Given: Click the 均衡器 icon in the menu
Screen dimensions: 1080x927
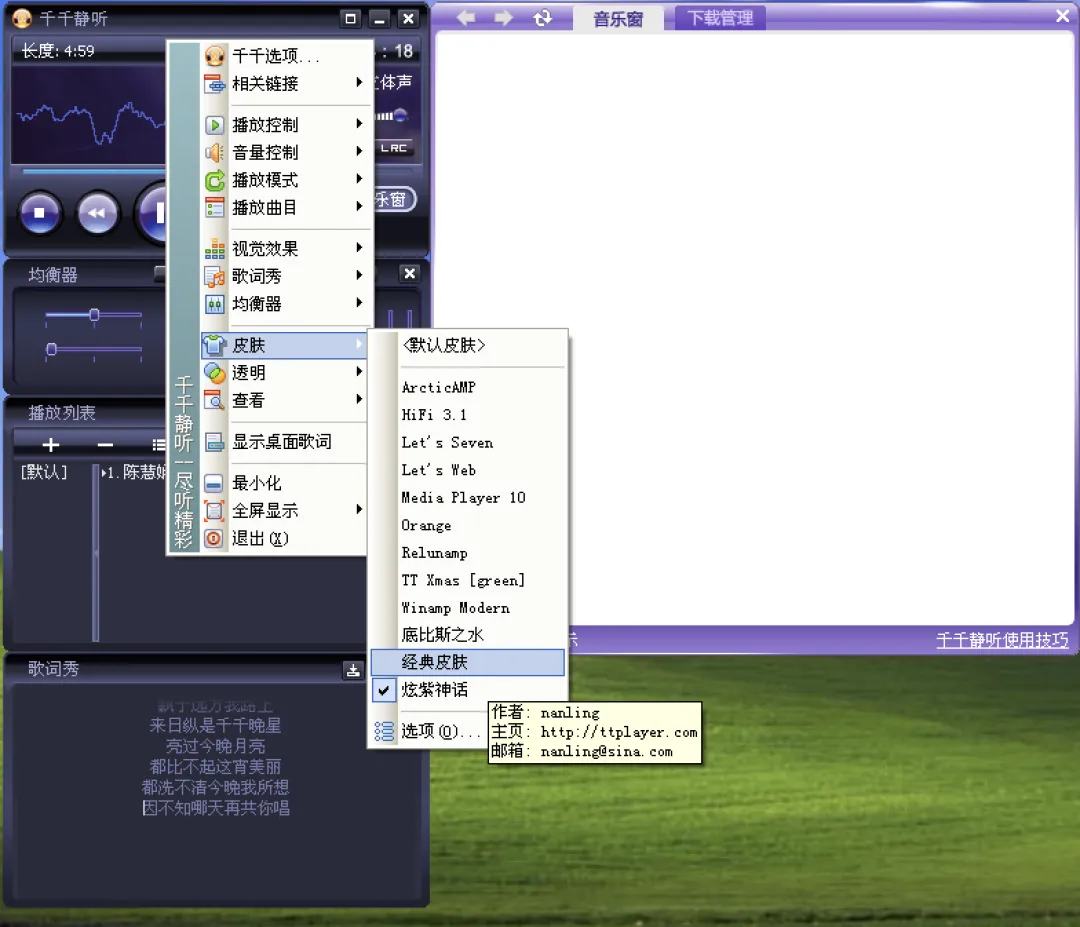Looking at the screenshot, I should pos(214,304).
